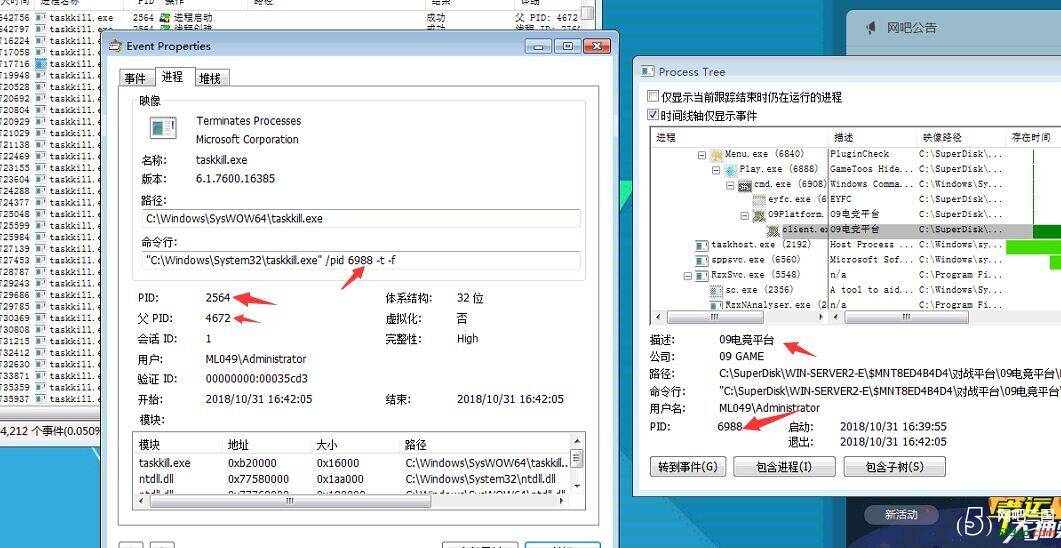Image resolution: width=1061 pixels, height=548 pixels.
Task: Collapse the Play.exe (6888) tree node
Action: (x=716, y=170)
